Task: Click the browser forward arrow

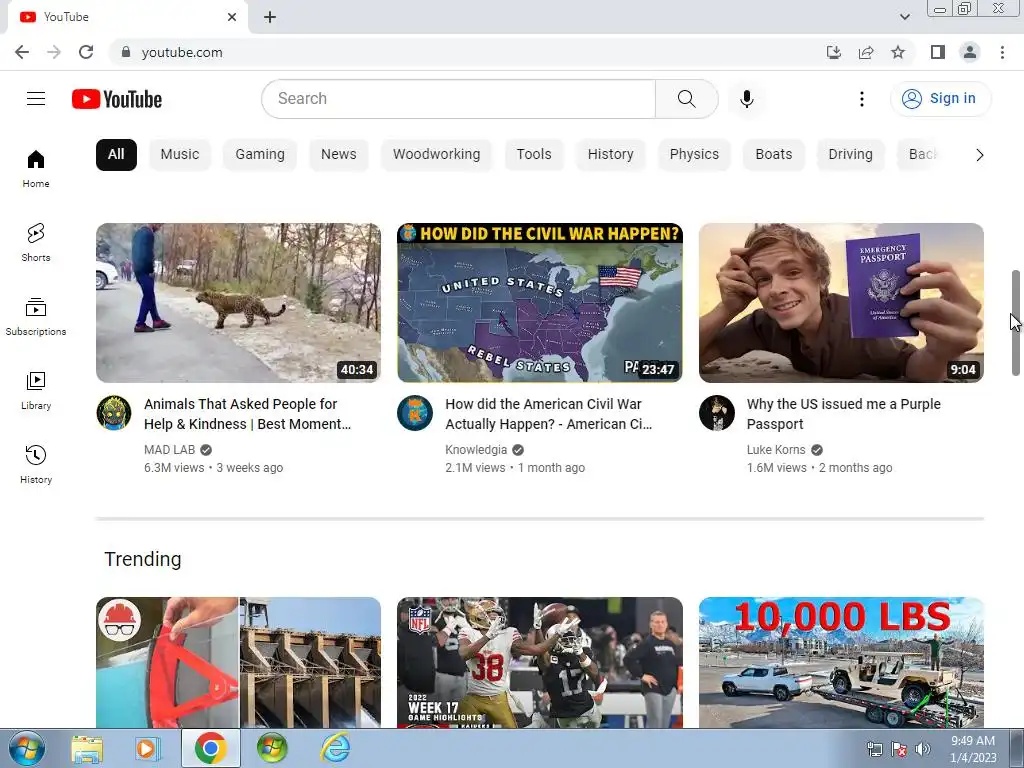Action: [54, 52]
